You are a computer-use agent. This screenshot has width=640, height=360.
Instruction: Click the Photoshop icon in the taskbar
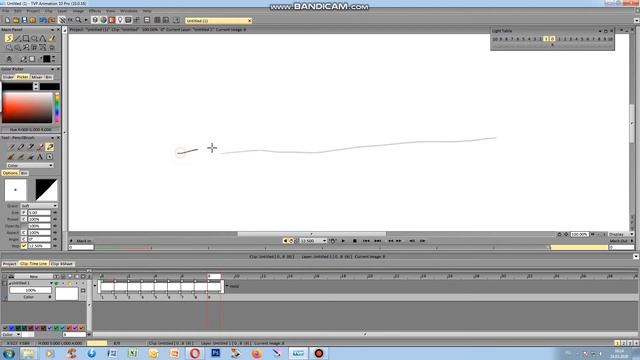coord(216,353)
